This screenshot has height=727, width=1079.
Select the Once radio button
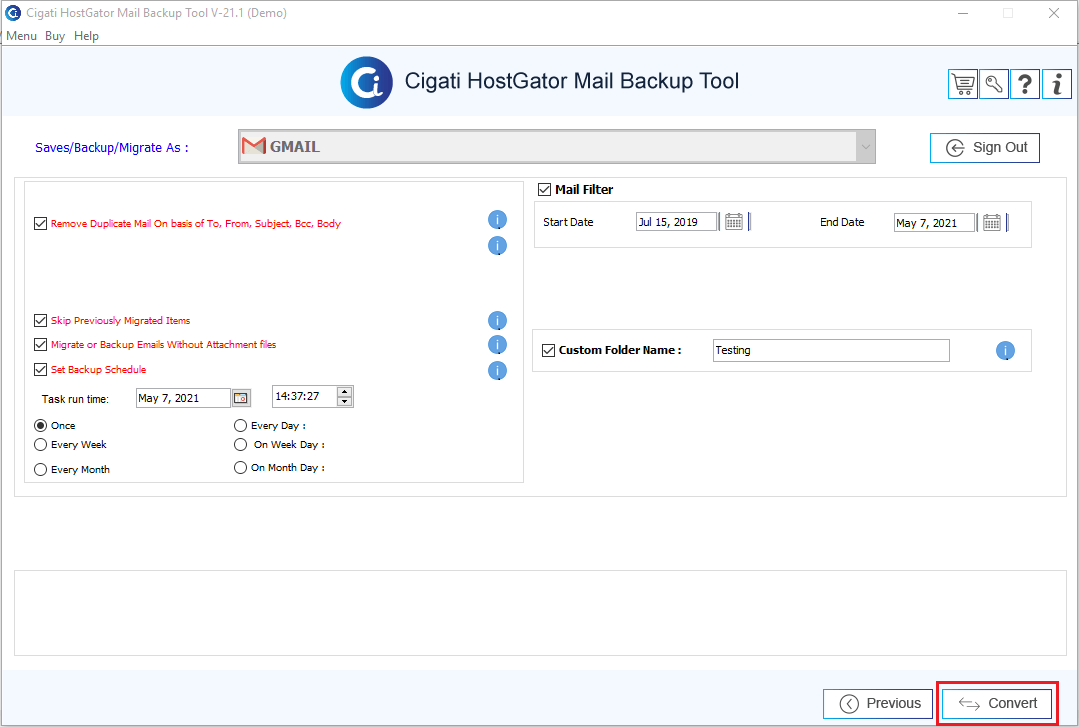41,425
